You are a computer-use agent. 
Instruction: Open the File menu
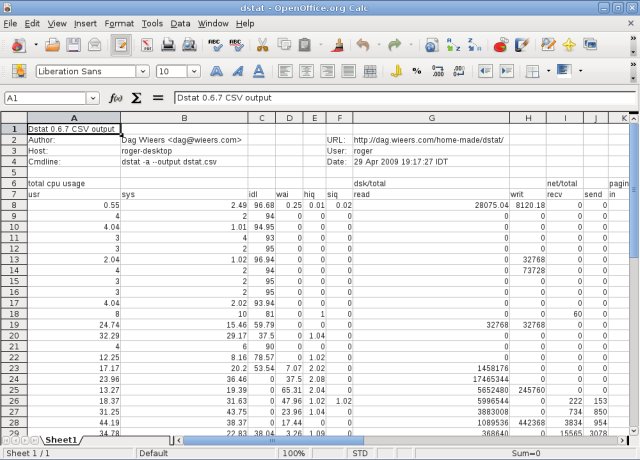10,24
